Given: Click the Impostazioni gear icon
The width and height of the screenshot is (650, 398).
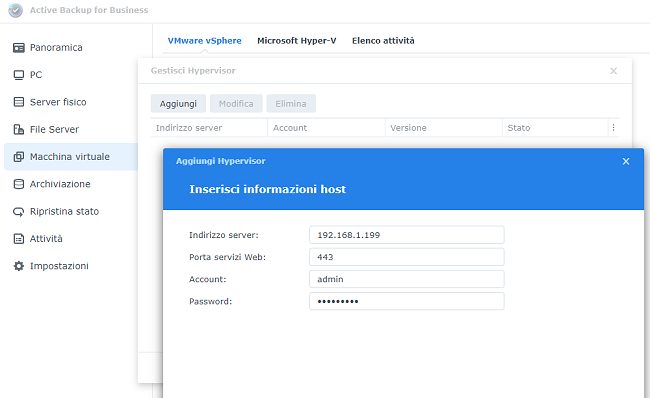Looking at the screenshot, I should pos(19,266).
